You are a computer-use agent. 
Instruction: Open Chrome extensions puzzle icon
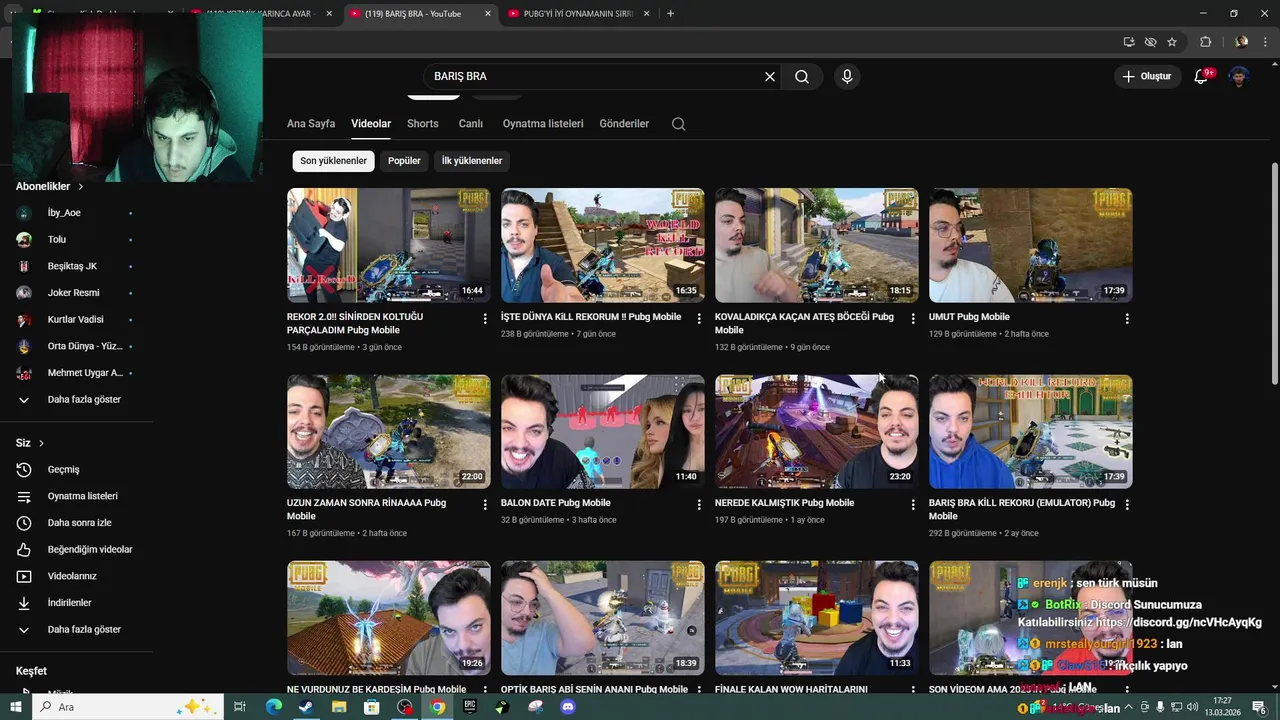click(x=1205, y=42)
